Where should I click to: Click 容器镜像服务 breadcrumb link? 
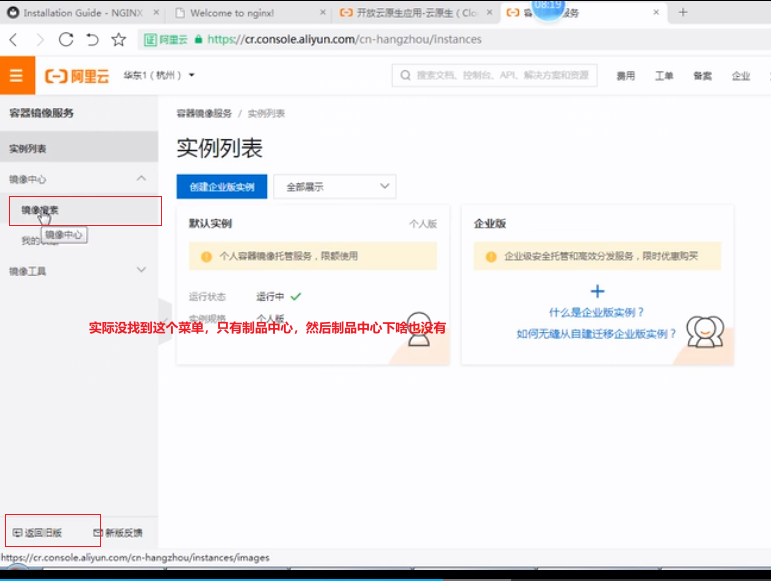[x=204, y=114]
